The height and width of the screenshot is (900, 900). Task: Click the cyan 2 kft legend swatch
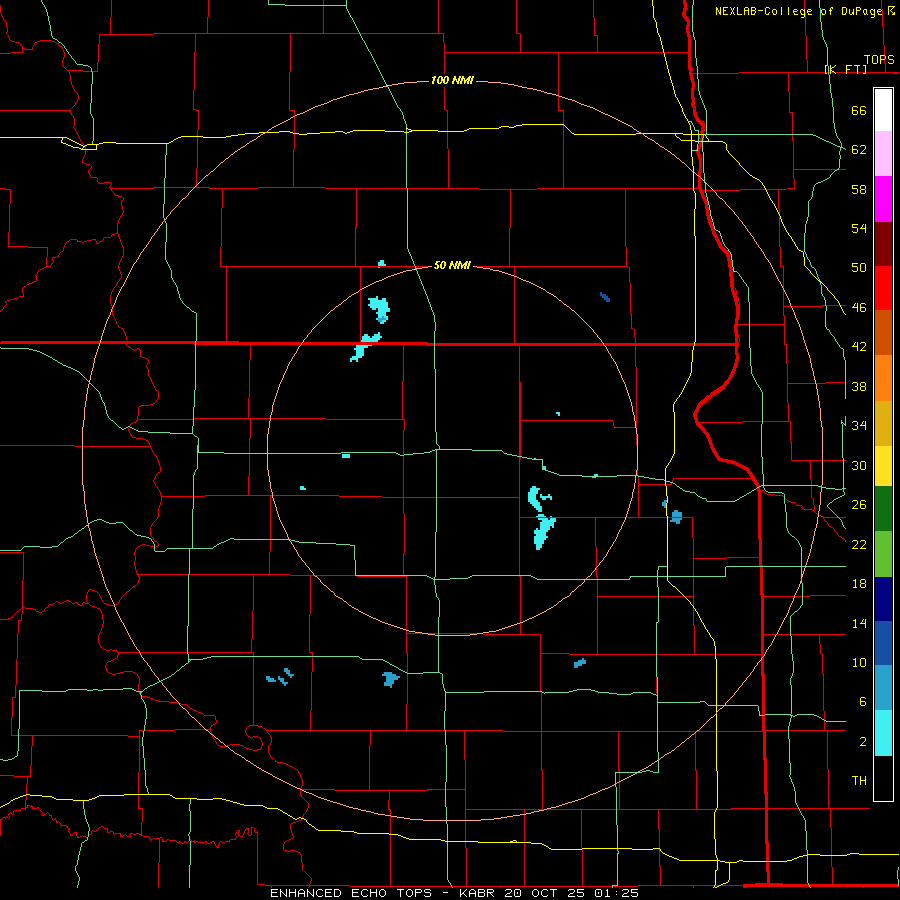(883, 733)
